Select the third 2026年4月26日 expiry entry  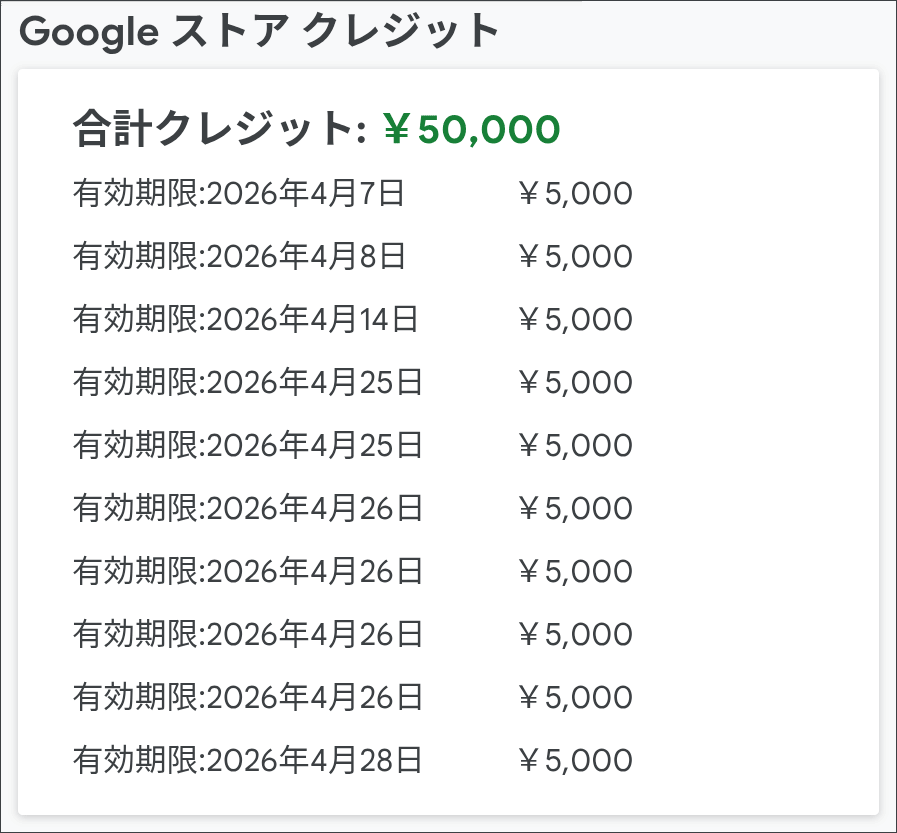click(x=248, y=634)
